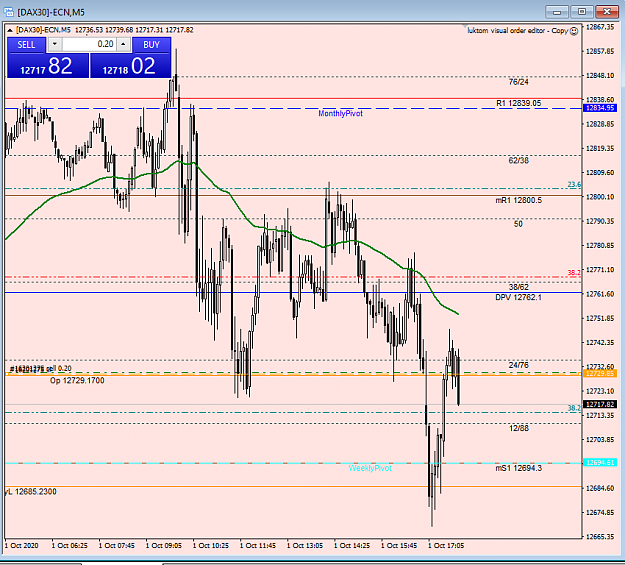The width and height of the screenshot is (625, 565).
Task: Click the black 12717.82 current price tag
Action: 600,404
